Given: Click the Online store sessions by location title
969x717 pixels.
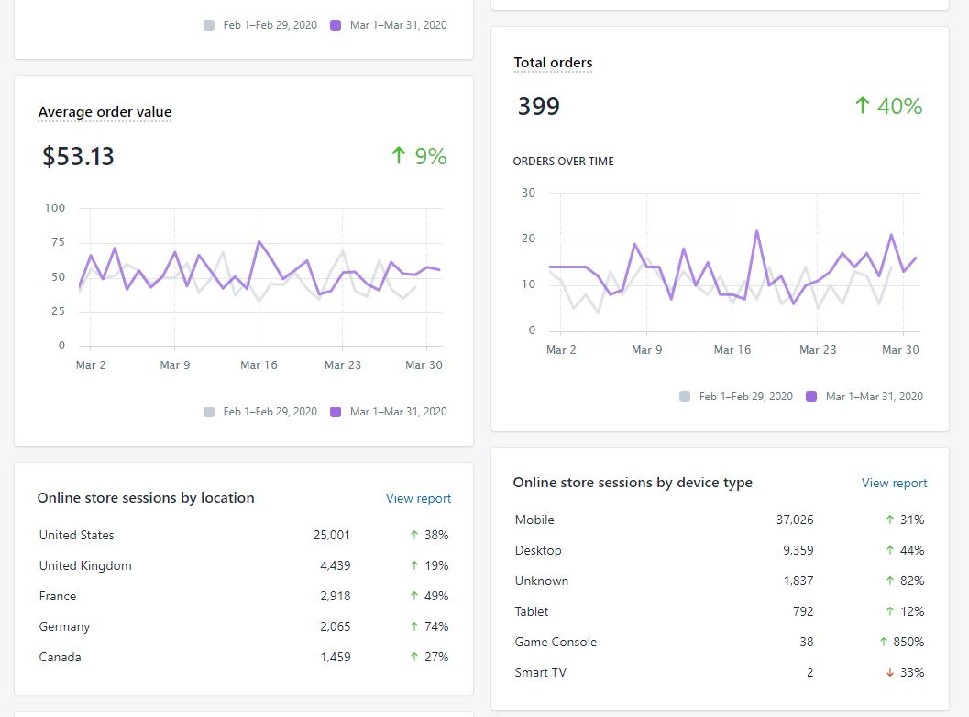Looking at the screenshot, I should pyautogui.click(x=146, y=498).
